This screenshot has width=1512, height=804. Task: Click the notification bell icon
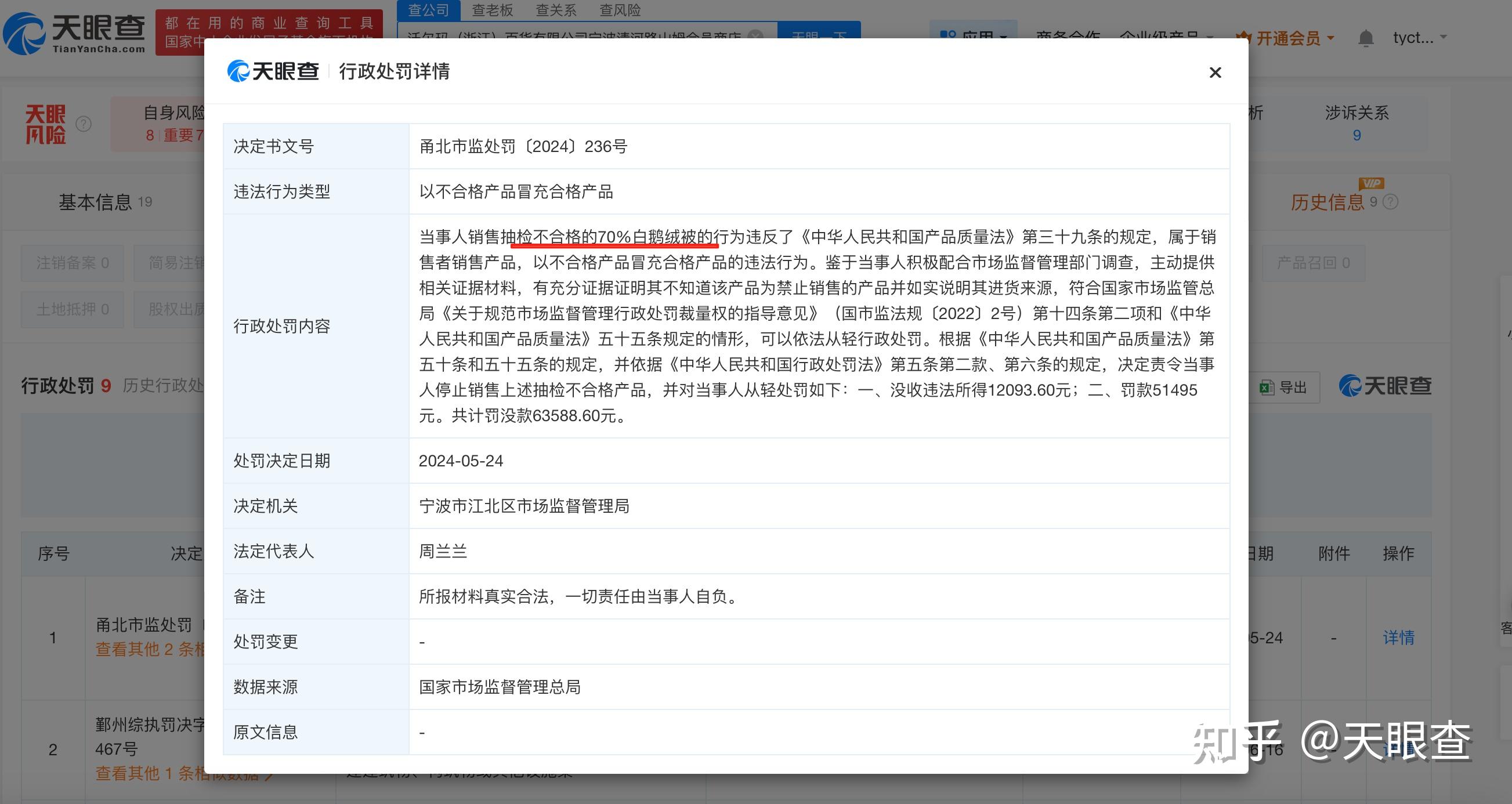pyautogui.click(x=1365, y=38)
